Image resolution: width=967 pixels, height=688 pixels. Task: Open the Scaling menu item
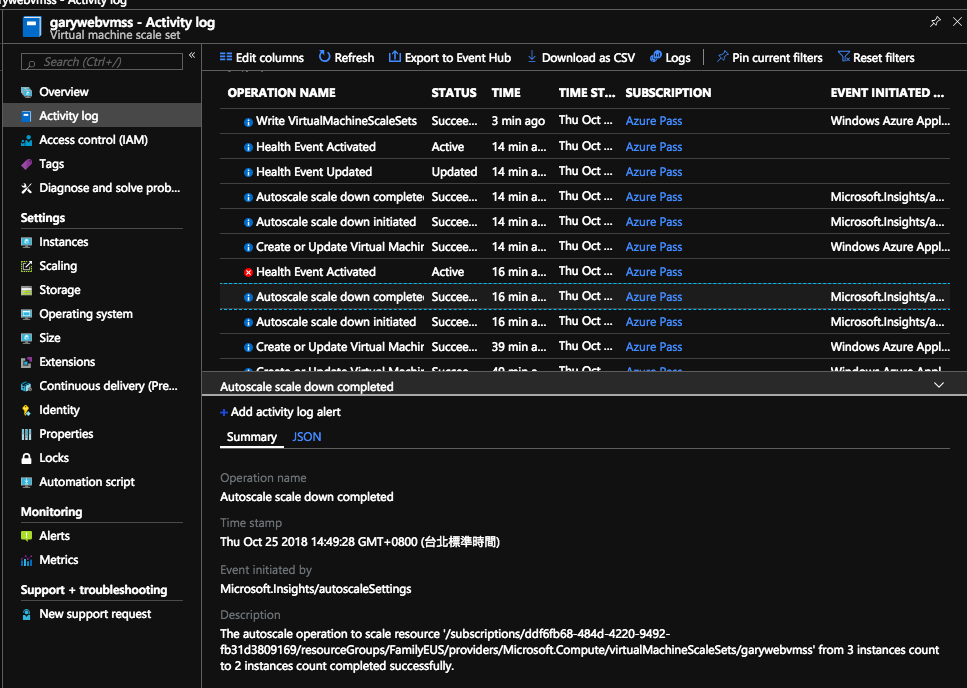tap(58, 266)
